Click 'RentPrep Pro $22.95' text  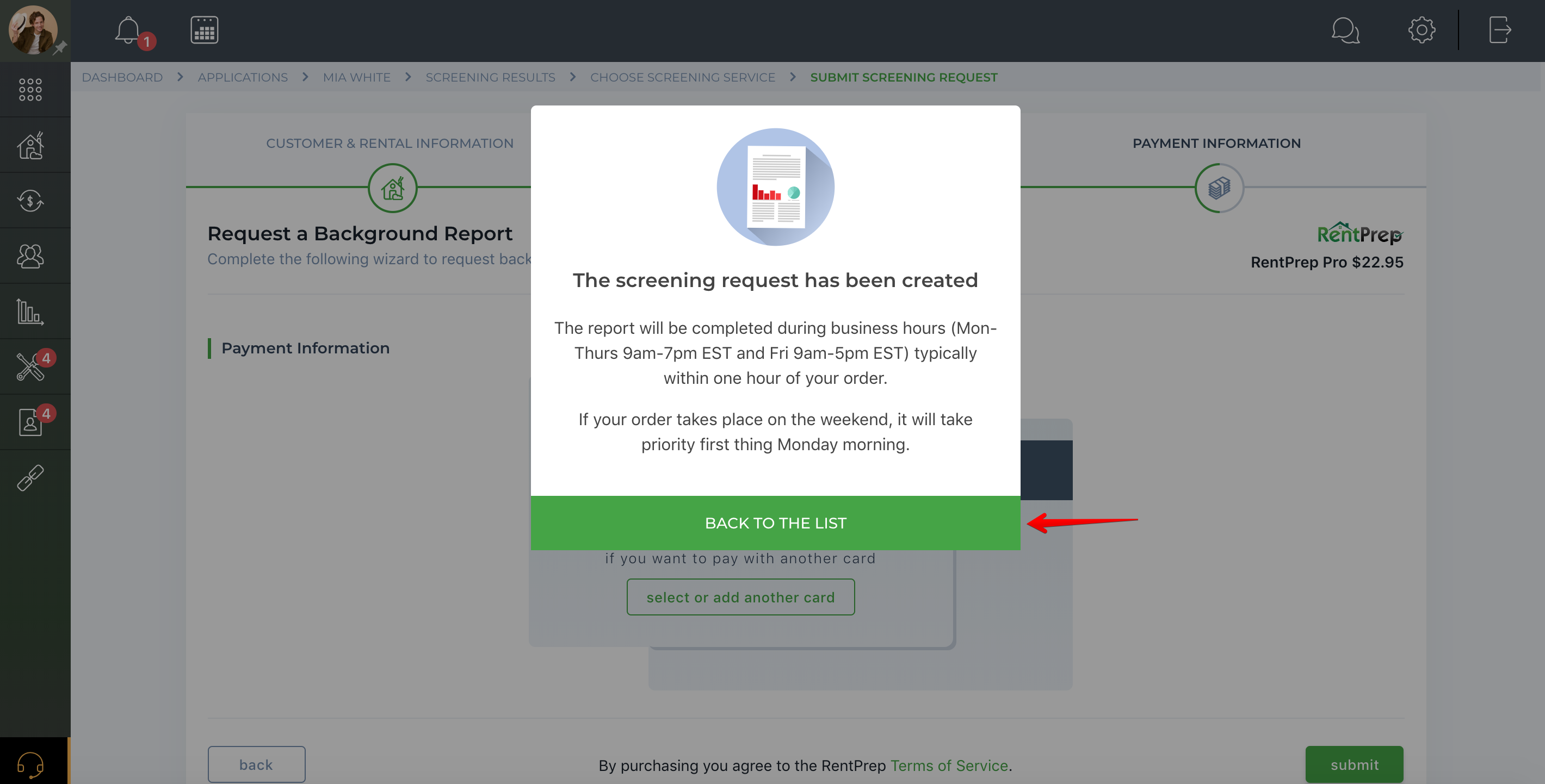1327,262
